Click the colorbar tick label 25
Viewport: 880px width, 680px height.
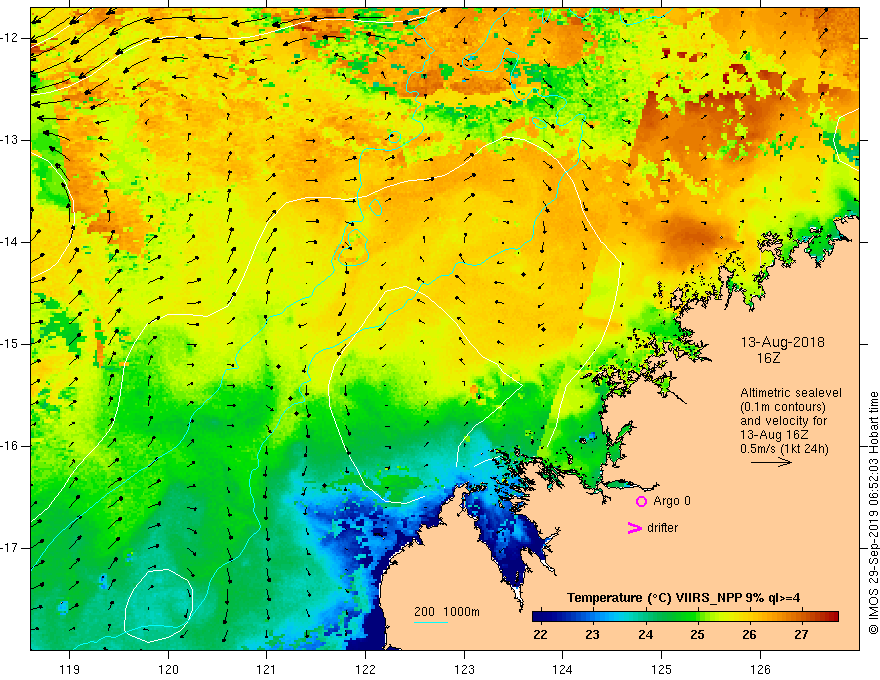click(x=698, y=635)
